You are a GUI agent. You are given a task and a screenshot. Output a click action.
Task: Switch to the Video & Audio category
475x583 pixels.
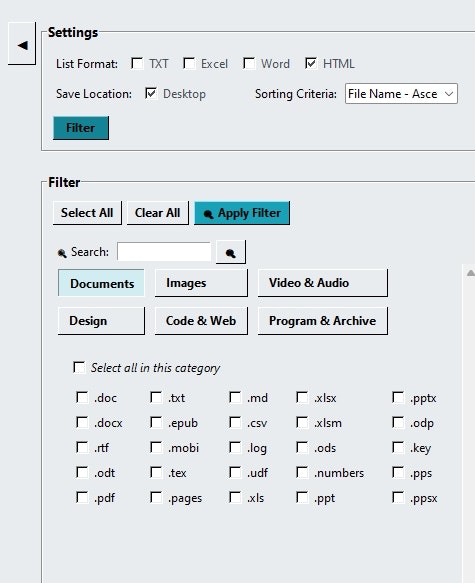coord(323,283)
